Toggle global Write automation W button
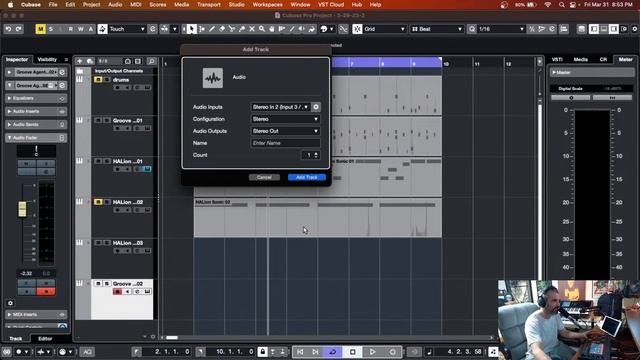The width and height of the screenshot is (640, 360). (x=81, y=29)
